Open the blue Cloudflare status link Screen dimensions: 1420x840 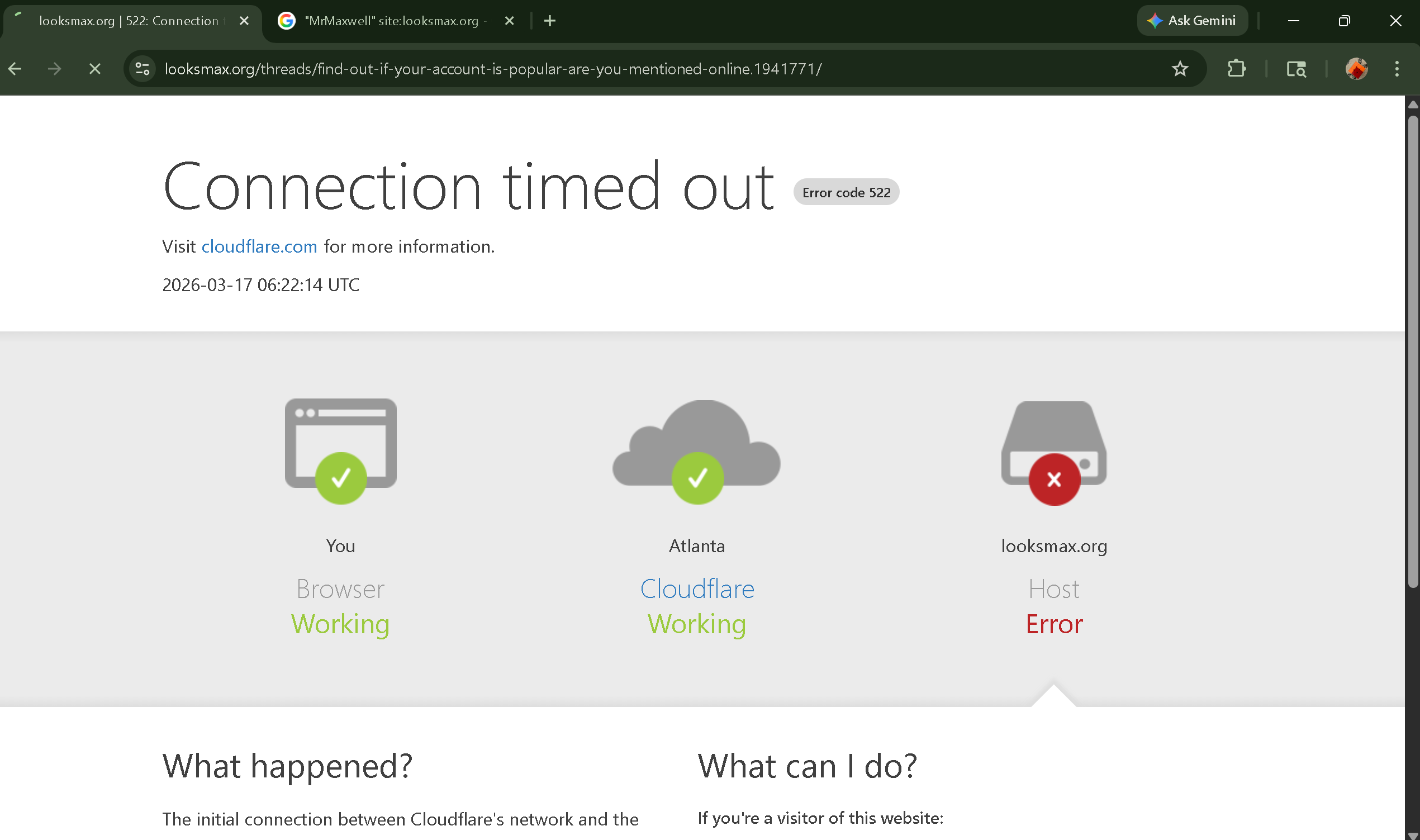tap(697, 589)
